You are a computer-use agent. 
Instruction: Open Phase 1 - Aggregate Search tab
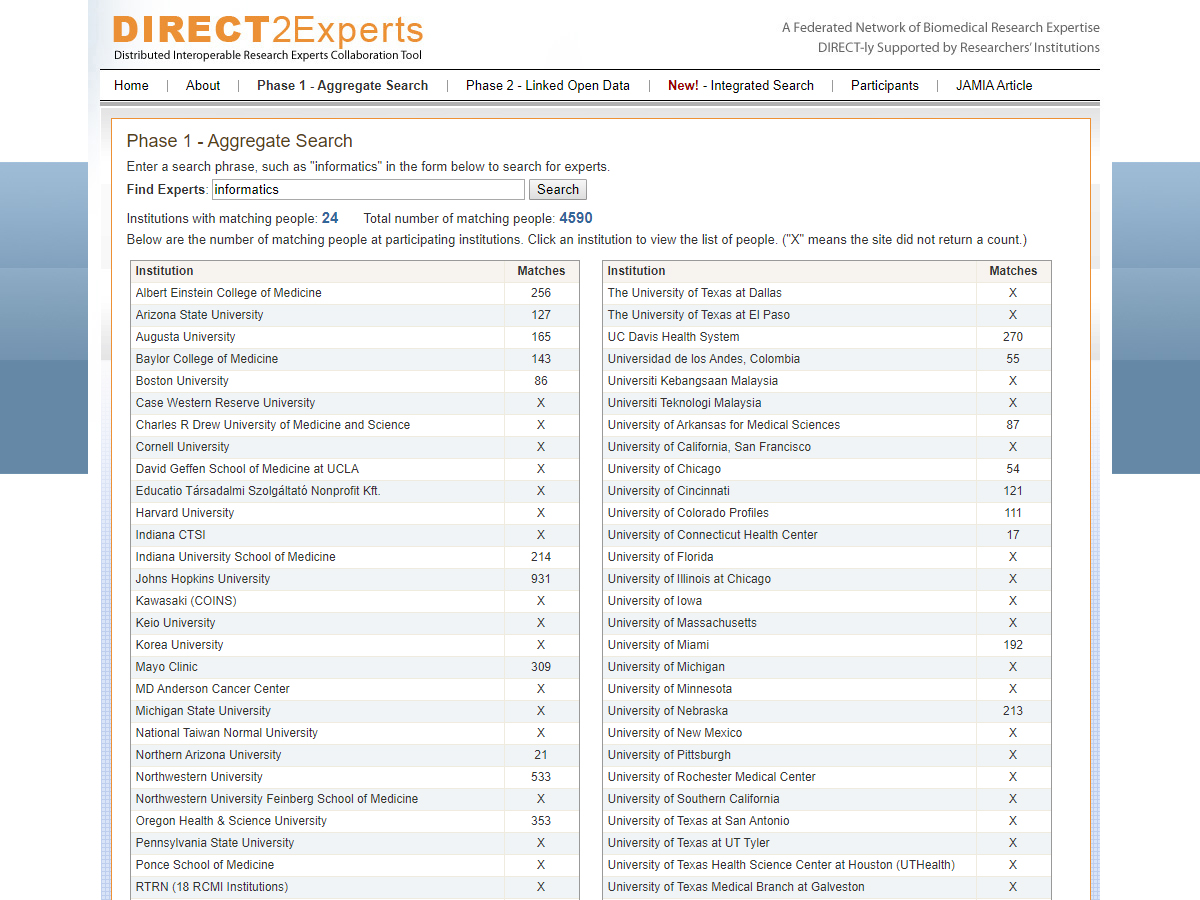pyautogui.click(x=342, y=86)
